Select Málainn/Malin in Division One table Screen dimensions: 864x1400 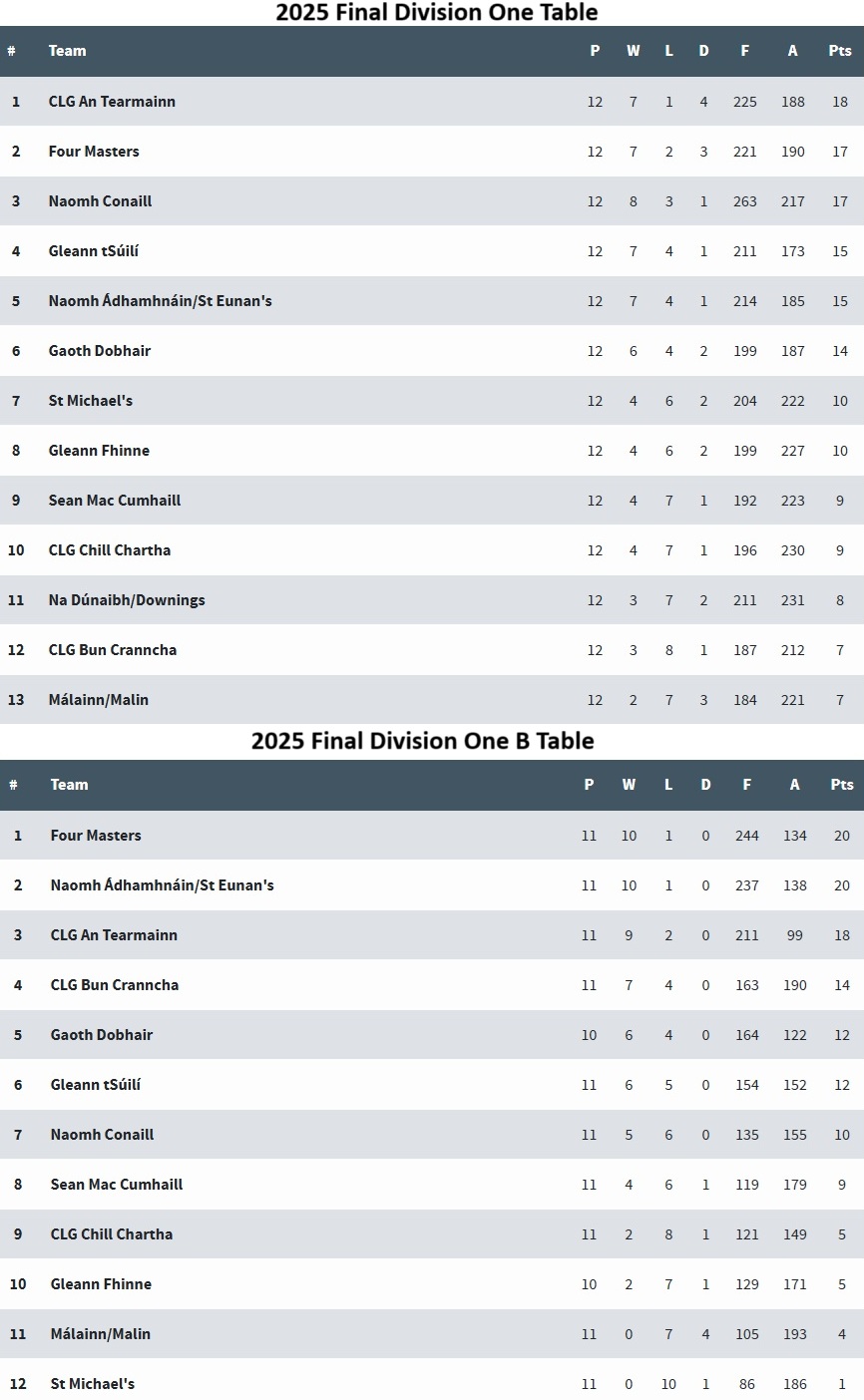coord(99,700)
